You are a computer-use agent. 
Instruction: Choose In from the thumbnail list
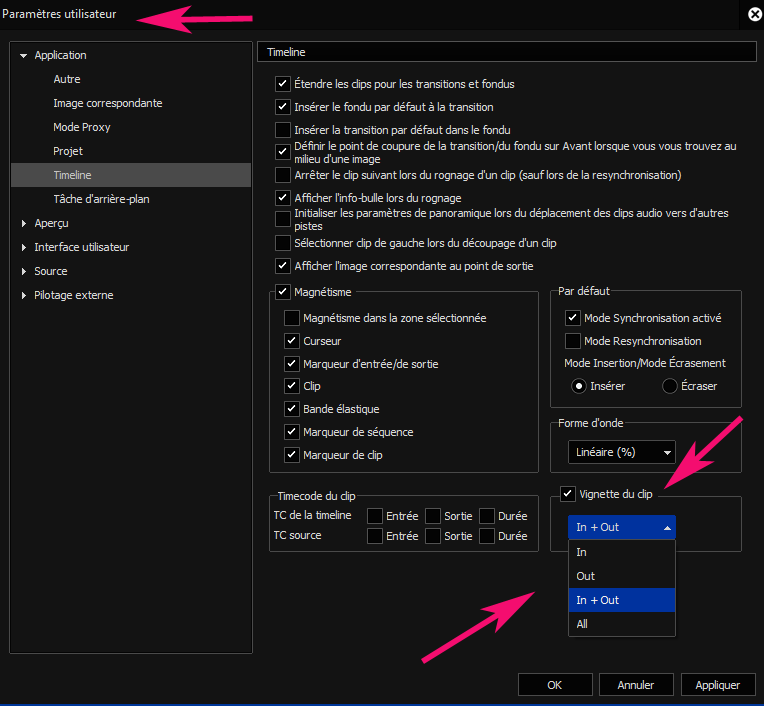(x=622, y=552)
